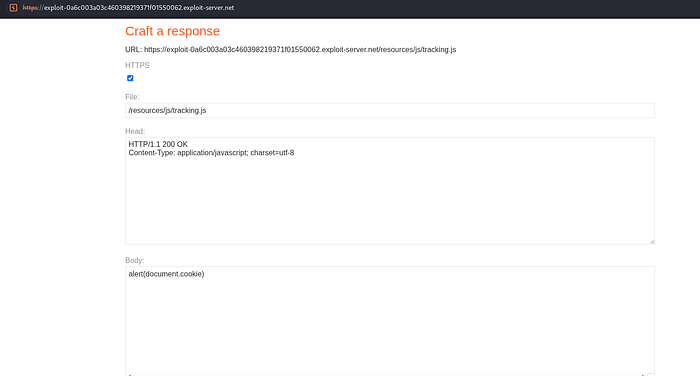This screenshot has height=376, width=700.
Task: Click the 'Head:' label
Action: coord(135,131)
